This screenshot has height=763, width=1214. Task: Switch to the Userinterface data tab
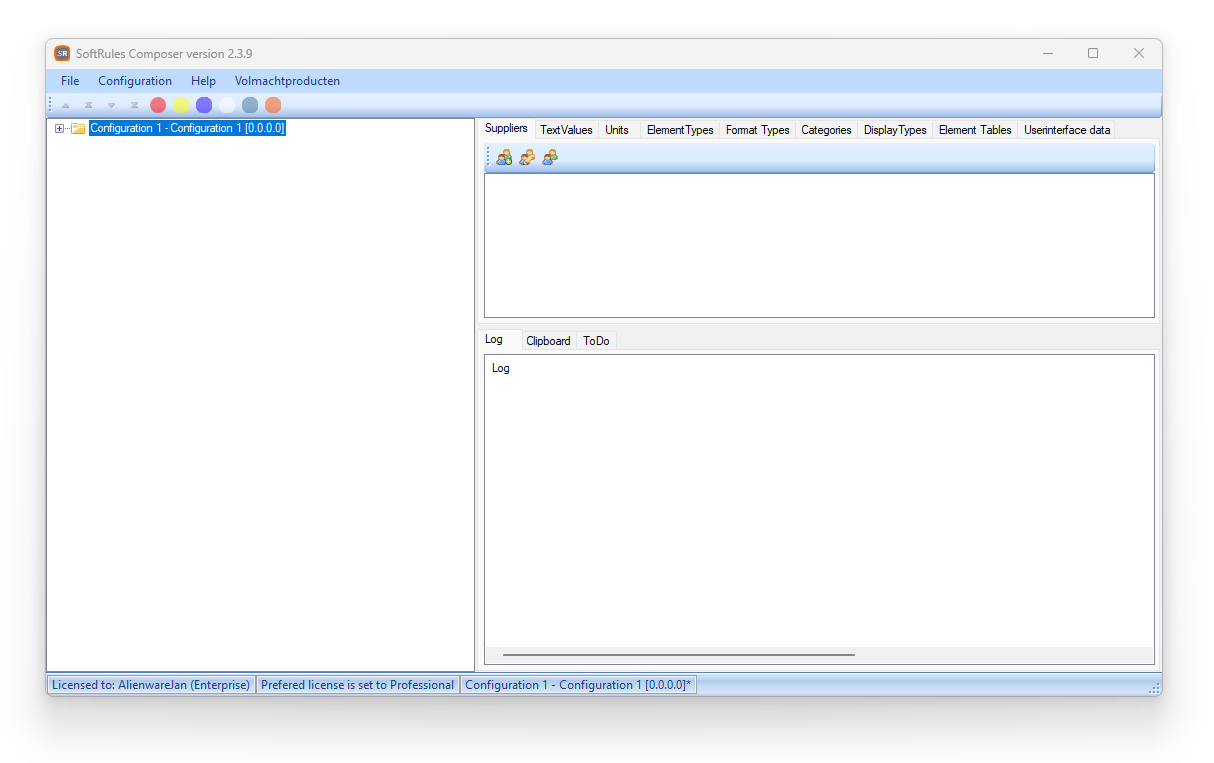tap(1067, 130)
